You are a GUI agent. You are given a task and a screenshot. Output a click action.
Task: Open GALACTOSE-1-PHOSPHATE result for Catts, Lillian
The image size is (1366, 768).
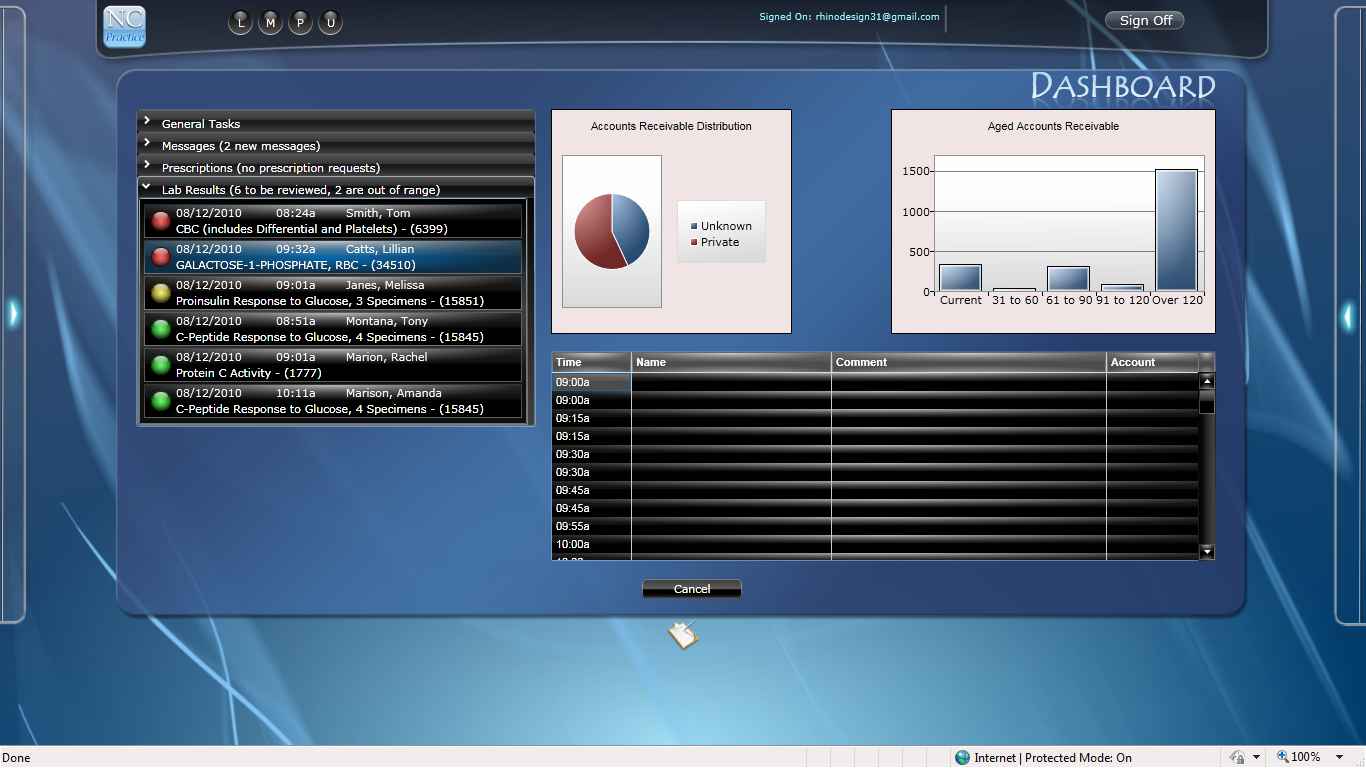[x=333, y=257]
